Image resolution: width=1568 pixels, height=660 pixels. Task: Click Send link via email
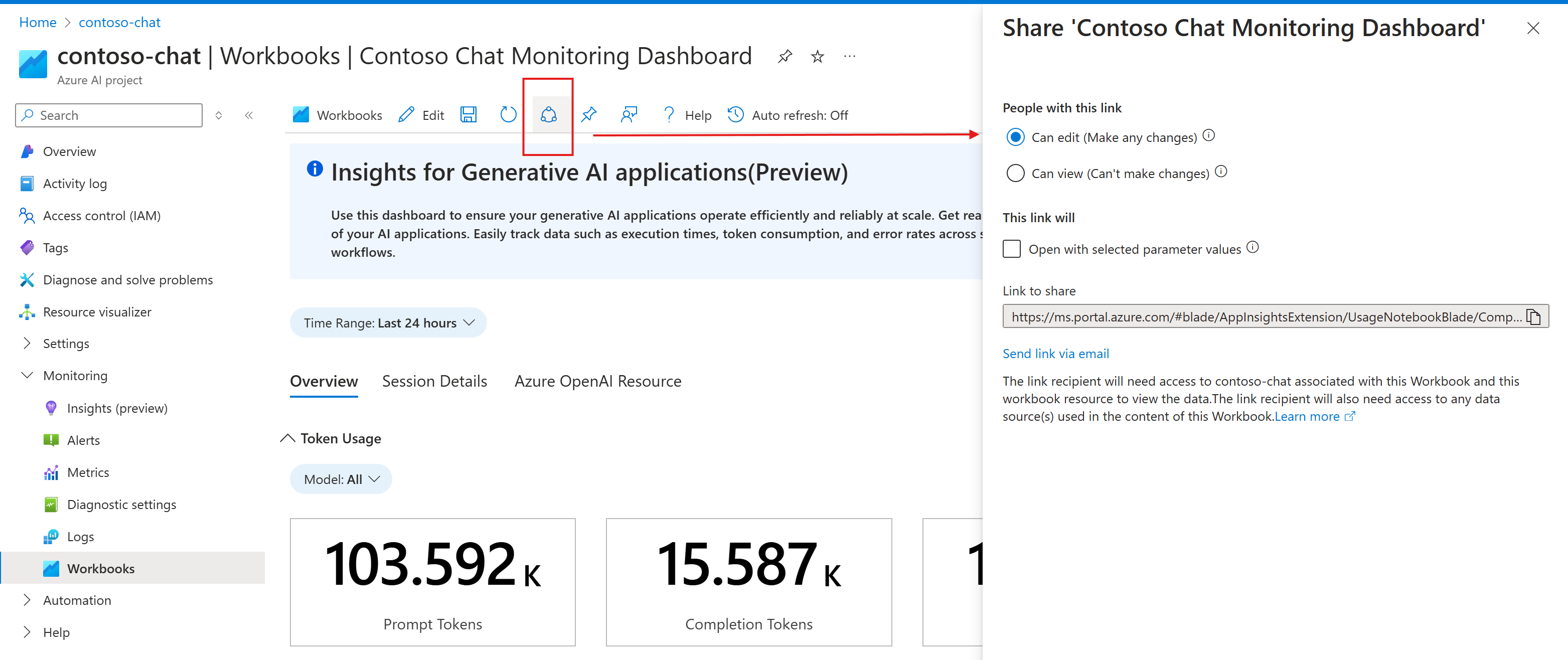(x=1055, y=353)
